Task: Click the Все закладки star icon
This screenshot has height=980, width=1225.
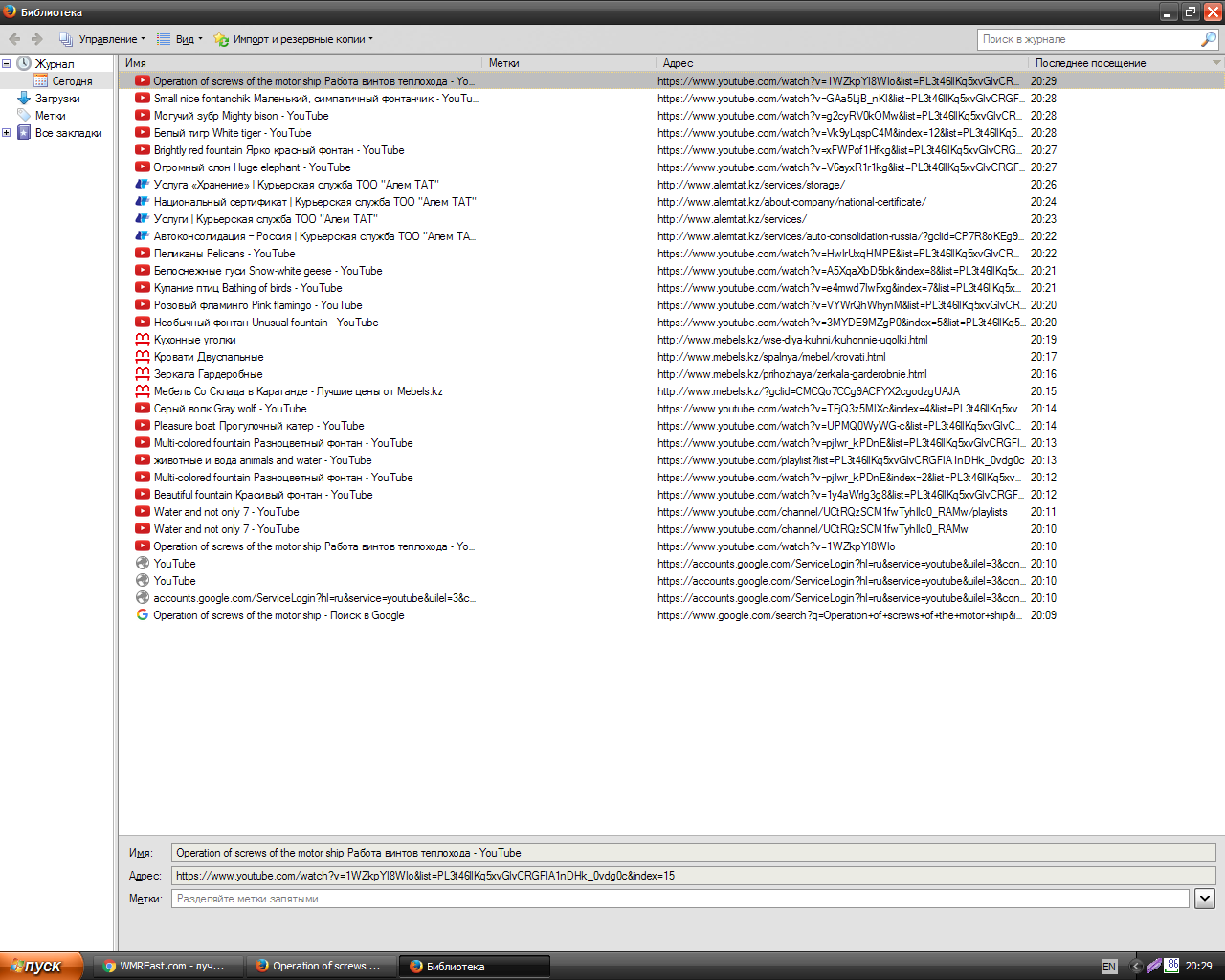Action: click(x=24, y=133)
